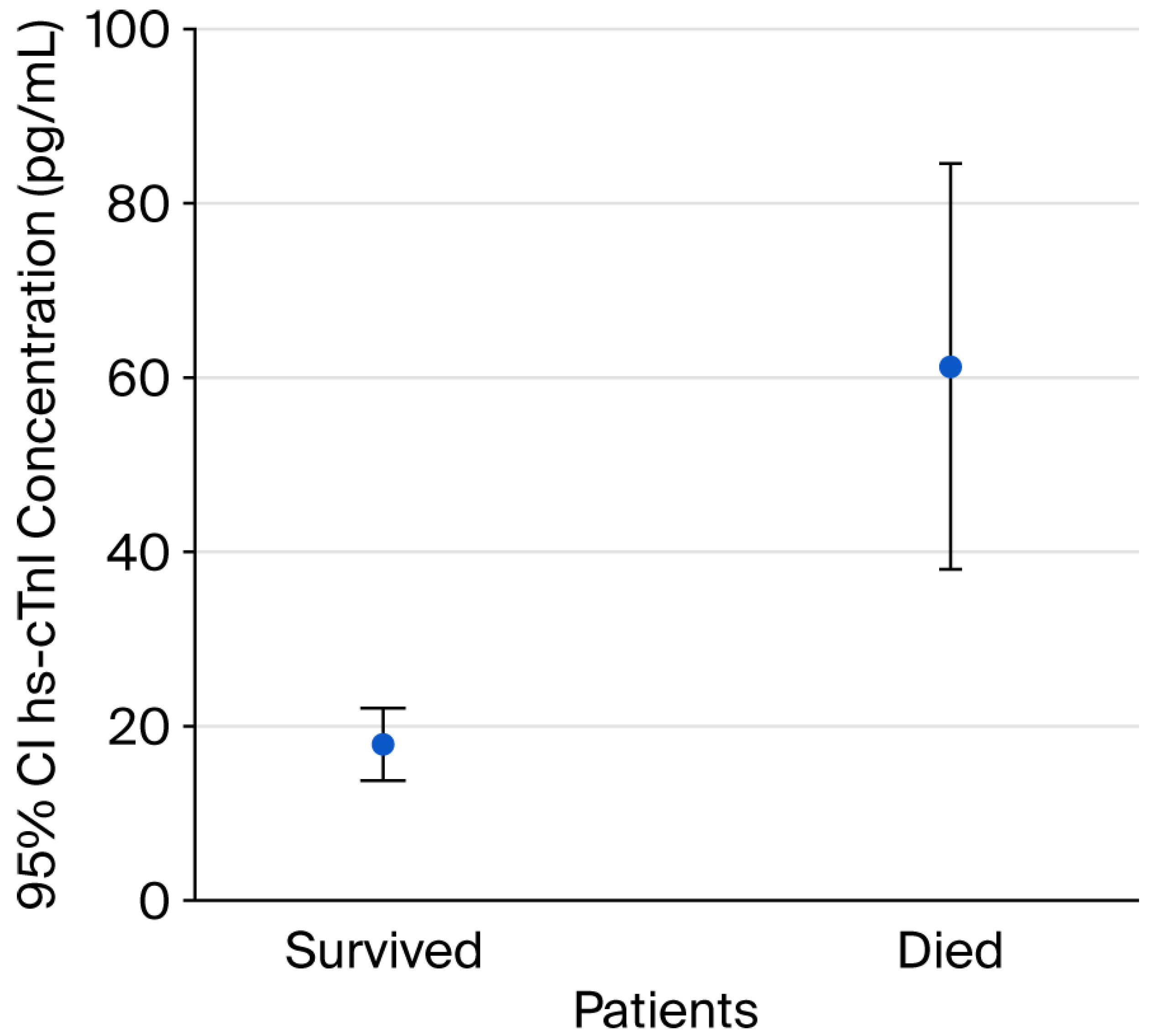Select upper cap of Survived error bar
Screen dimensions: 1150x1036
383,708
